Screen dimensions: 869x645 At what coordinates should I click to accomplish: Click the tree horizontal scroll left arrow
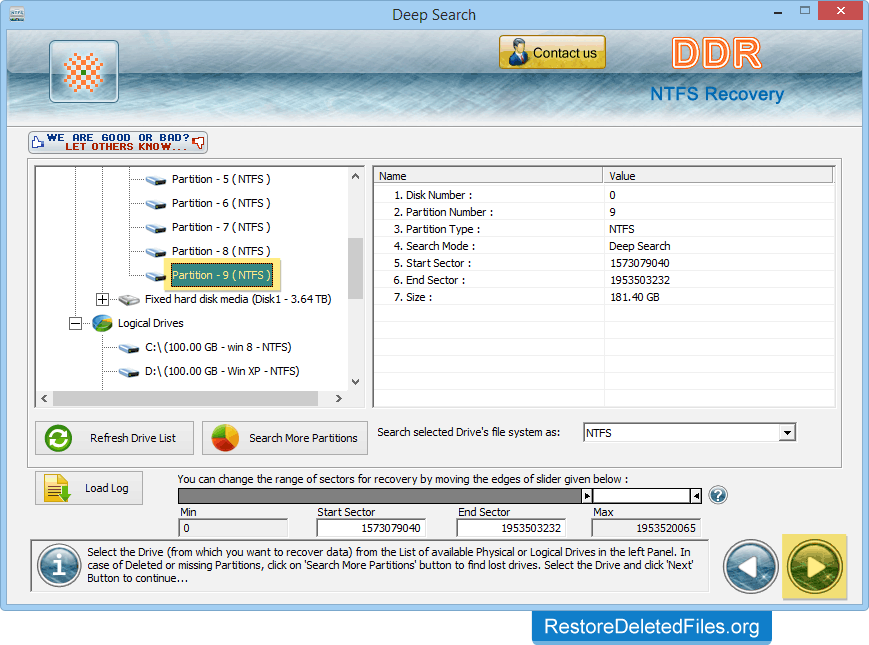point(44,398)
